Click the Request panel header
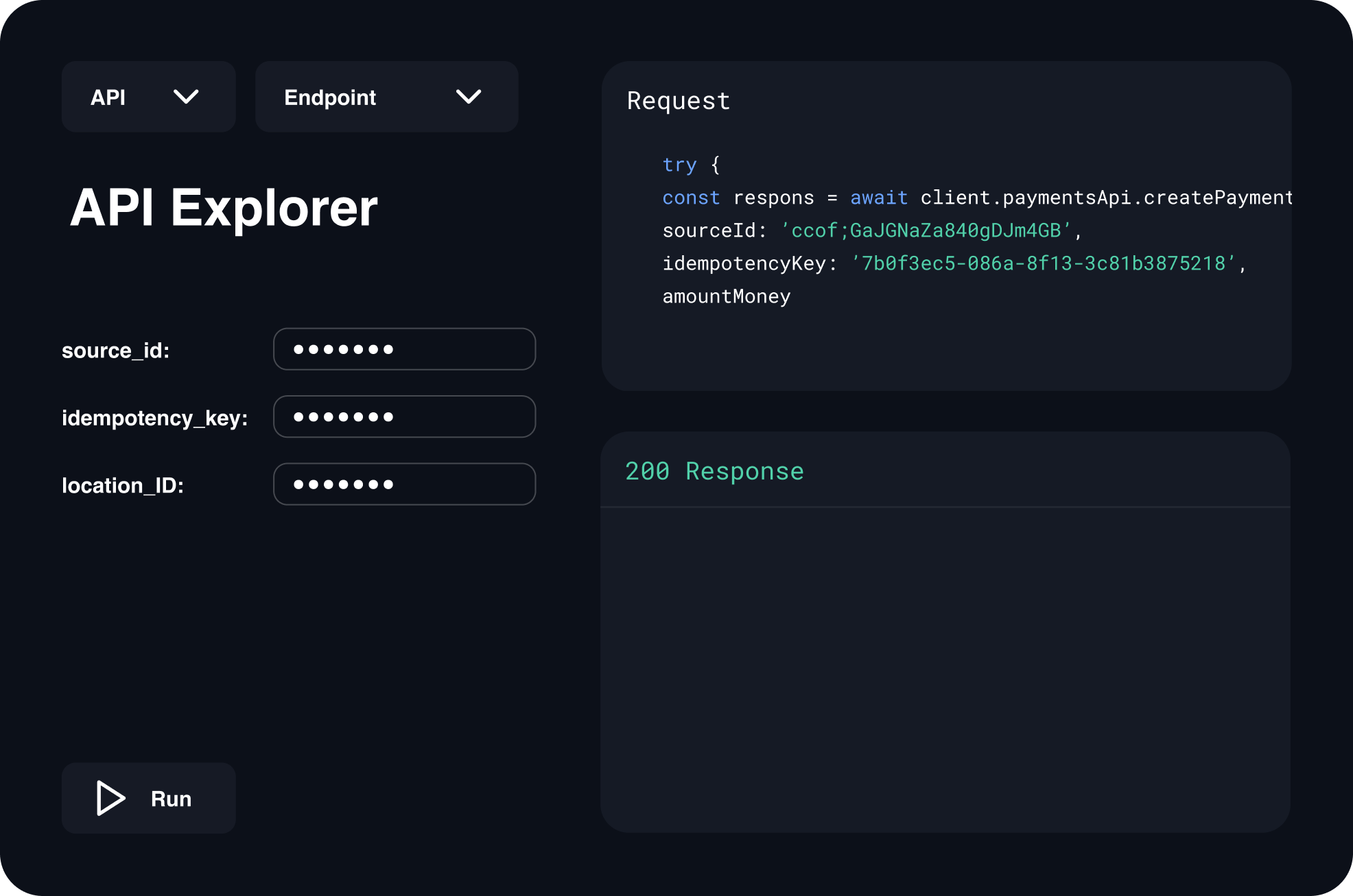The image size is (1353, 896). click(678, 101)
